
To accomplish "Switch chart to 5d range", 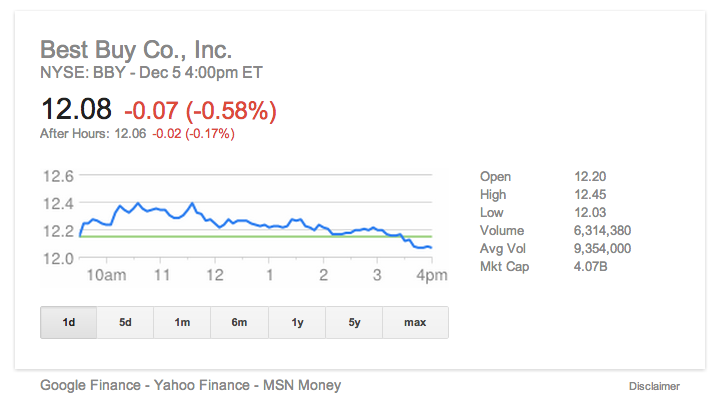I will (126, 323).
